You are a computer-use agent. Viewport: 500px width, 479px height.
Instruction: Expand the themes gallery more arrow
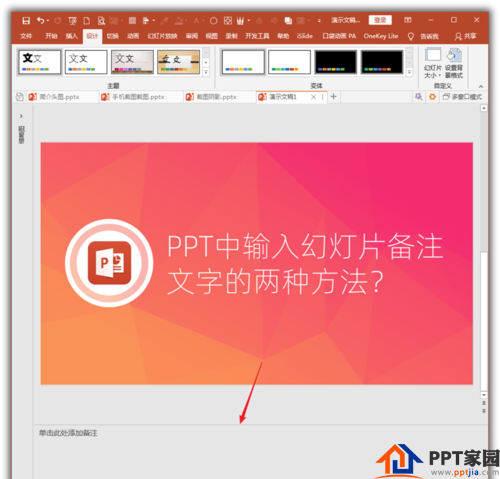point(206,72)
